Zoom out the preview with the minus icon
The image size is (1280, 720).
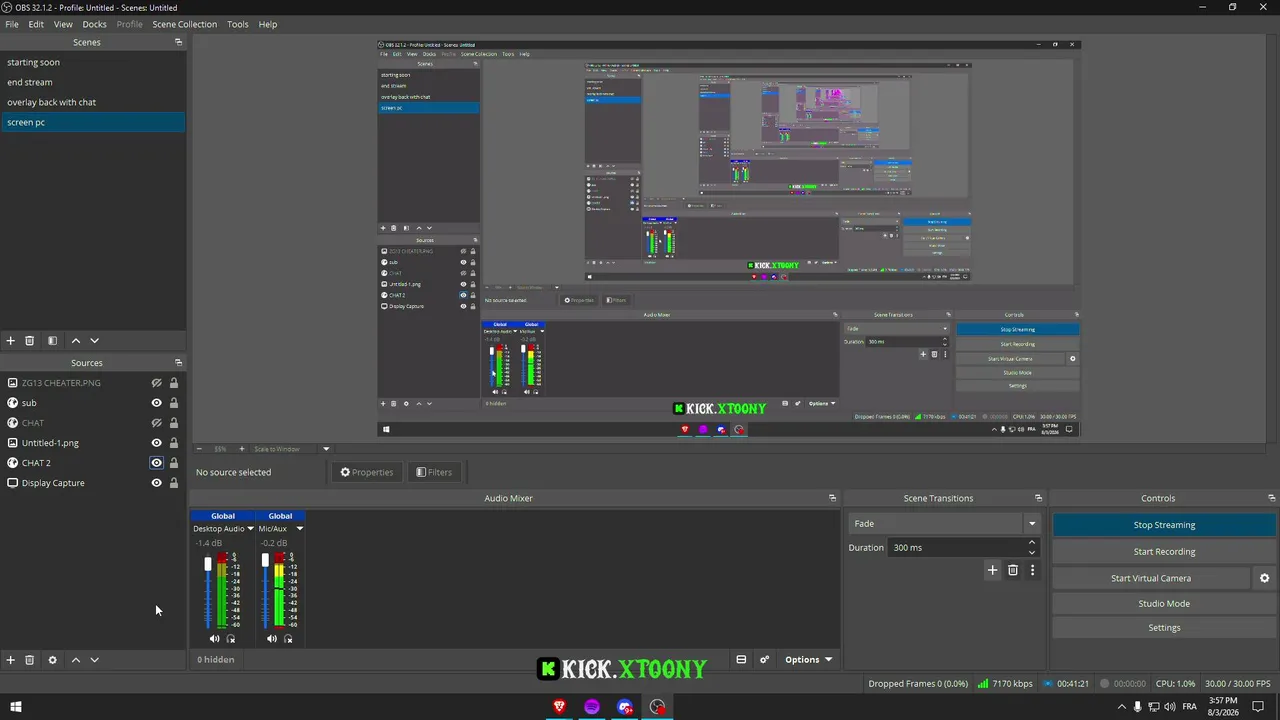click(x=199, y=449)
